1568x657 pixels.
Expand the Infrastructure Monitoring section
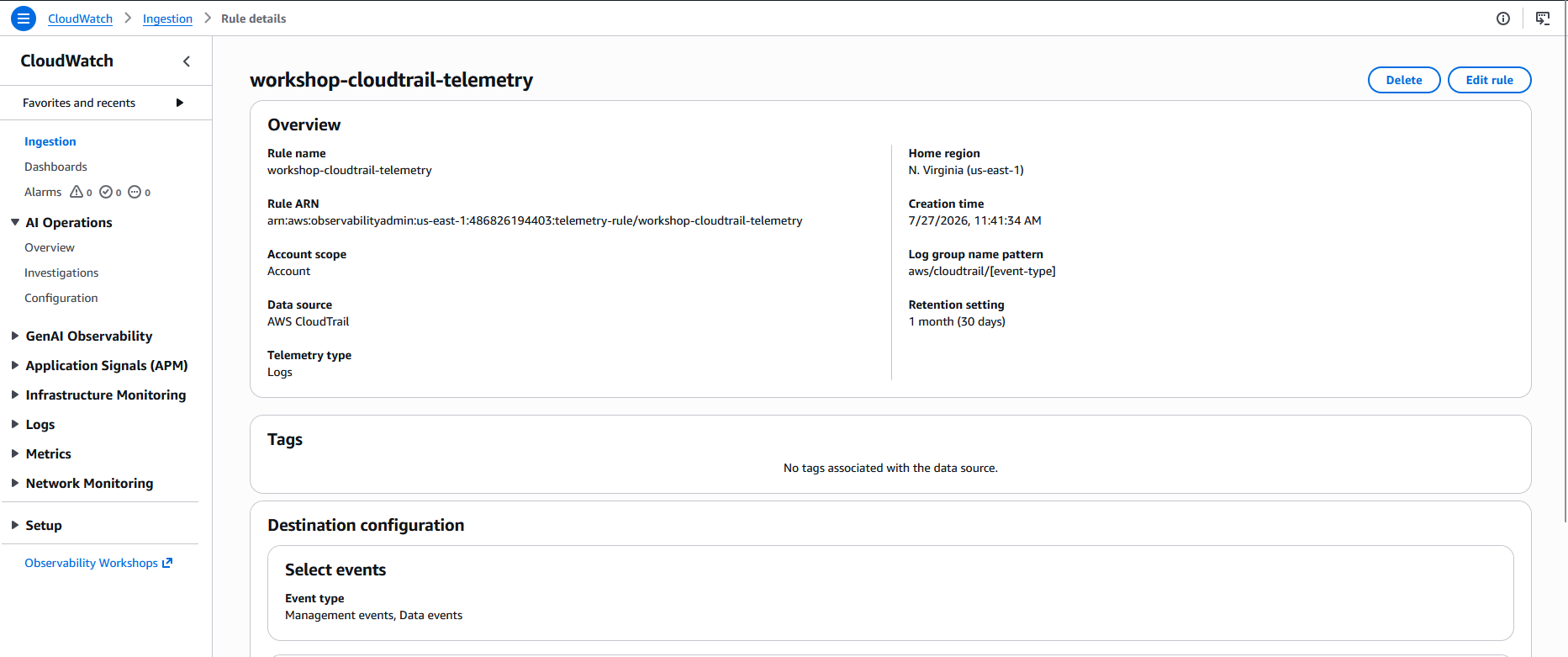15,395
